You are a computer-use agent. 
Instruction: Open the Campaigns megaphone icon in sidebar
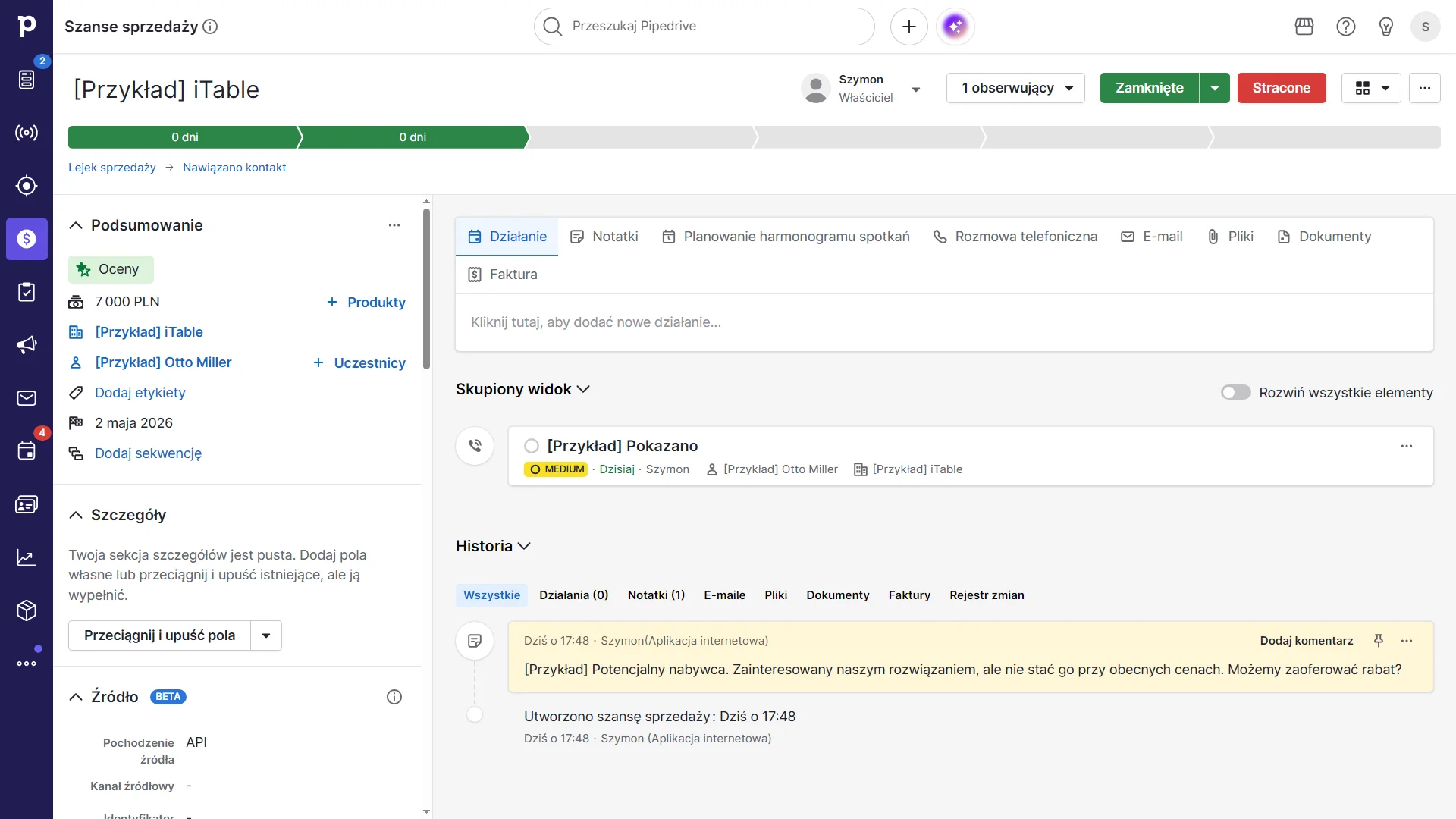click(x=27, y=345)
